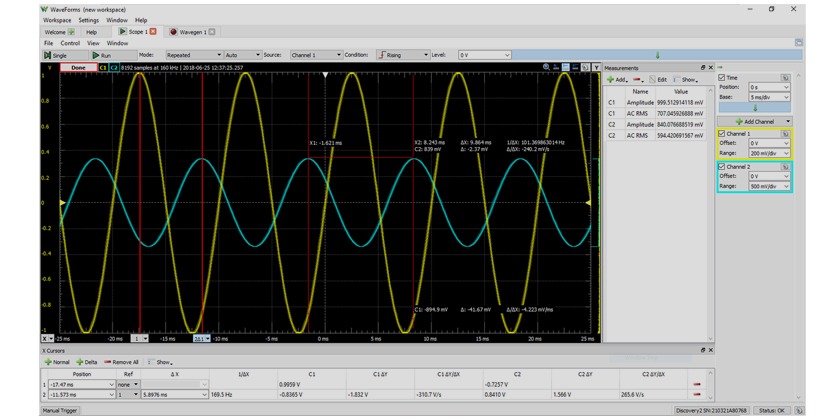This screenshot has height=420, width=840.
Task: Click the Single acquisition button
Action: pos(63,55)
